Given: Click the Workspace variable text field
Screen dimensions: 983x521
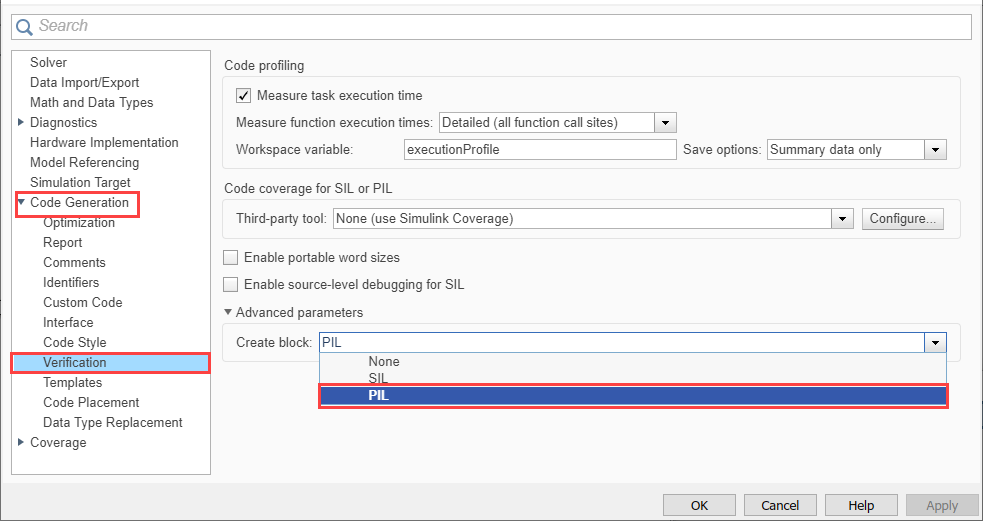Looking at the screenshot, I should tap(540, 150).
